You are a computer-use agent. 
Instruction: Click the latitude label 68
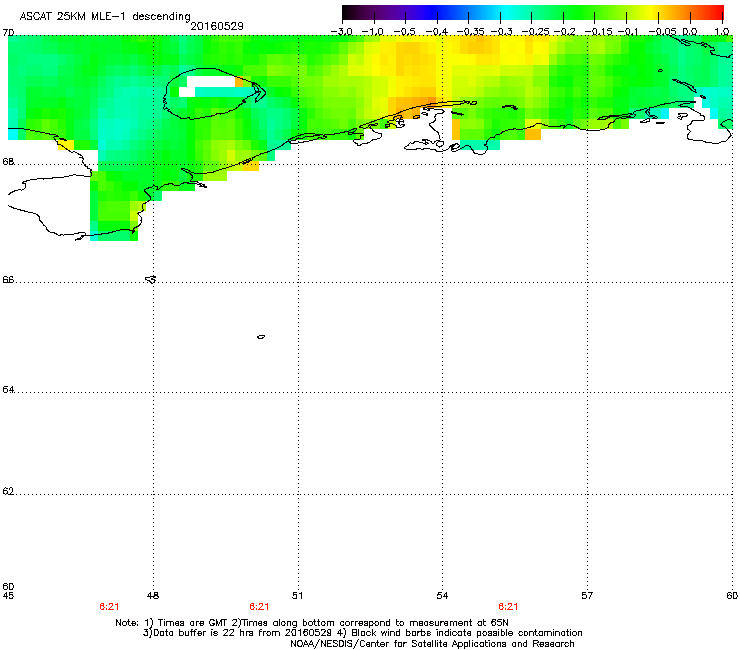click(8, 162)
